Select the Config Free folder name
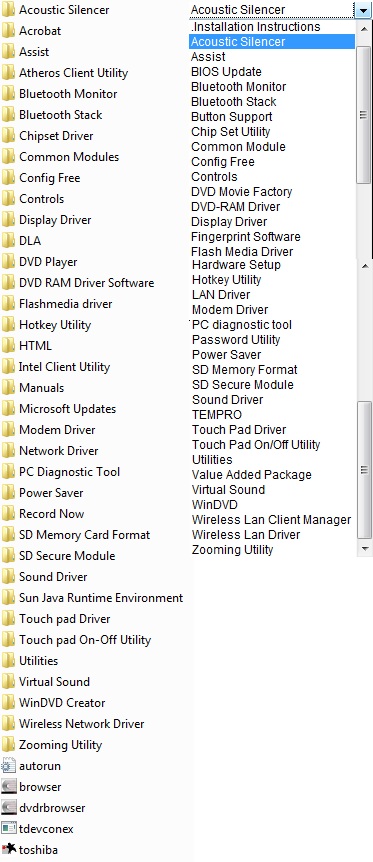This screenshot has height=862, width=373. 50,178
